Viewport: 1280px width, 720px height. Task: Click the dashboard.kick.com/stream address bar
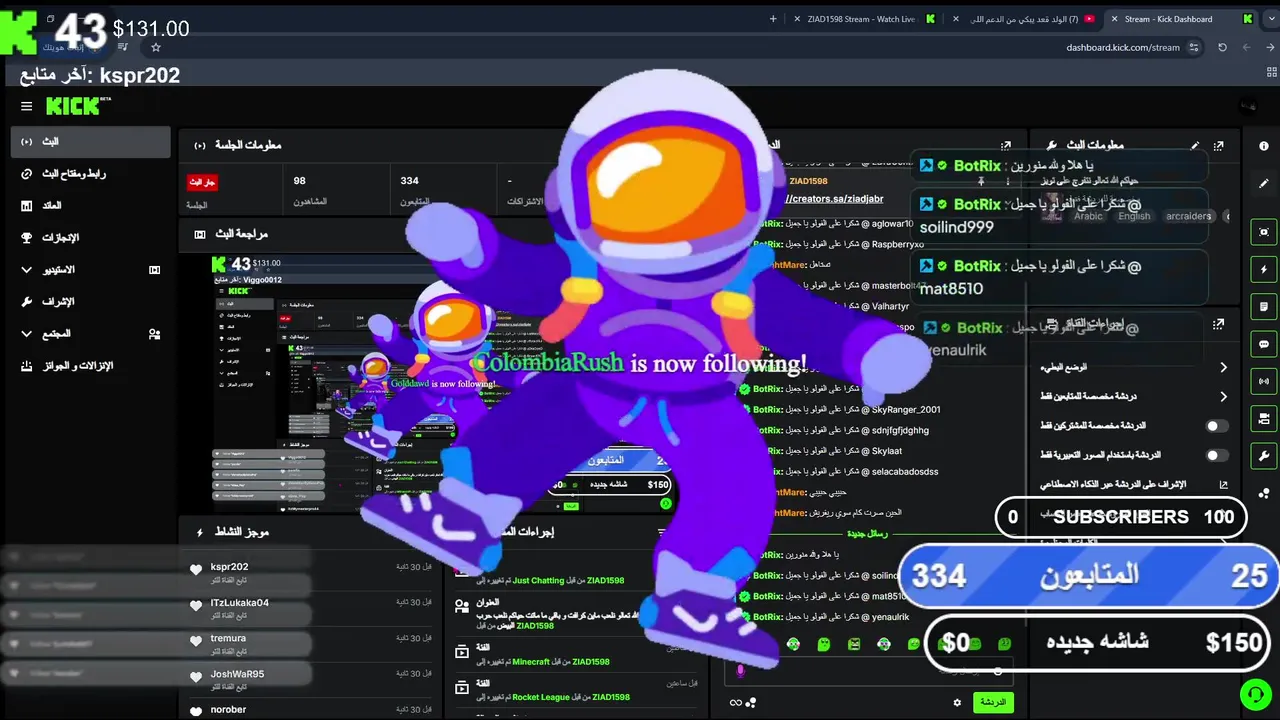point(1123,47)
